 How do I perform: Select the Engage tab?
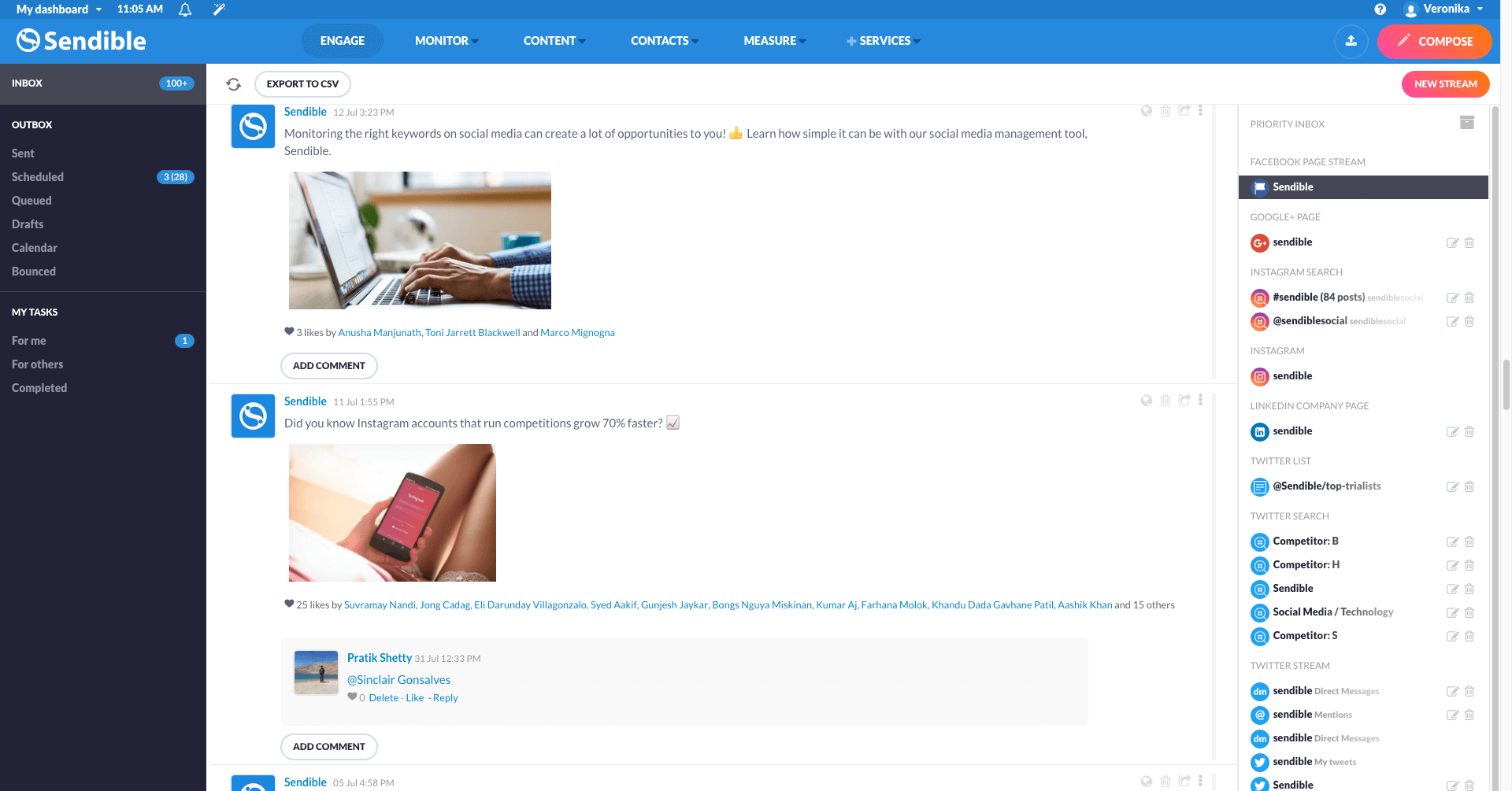343,41
